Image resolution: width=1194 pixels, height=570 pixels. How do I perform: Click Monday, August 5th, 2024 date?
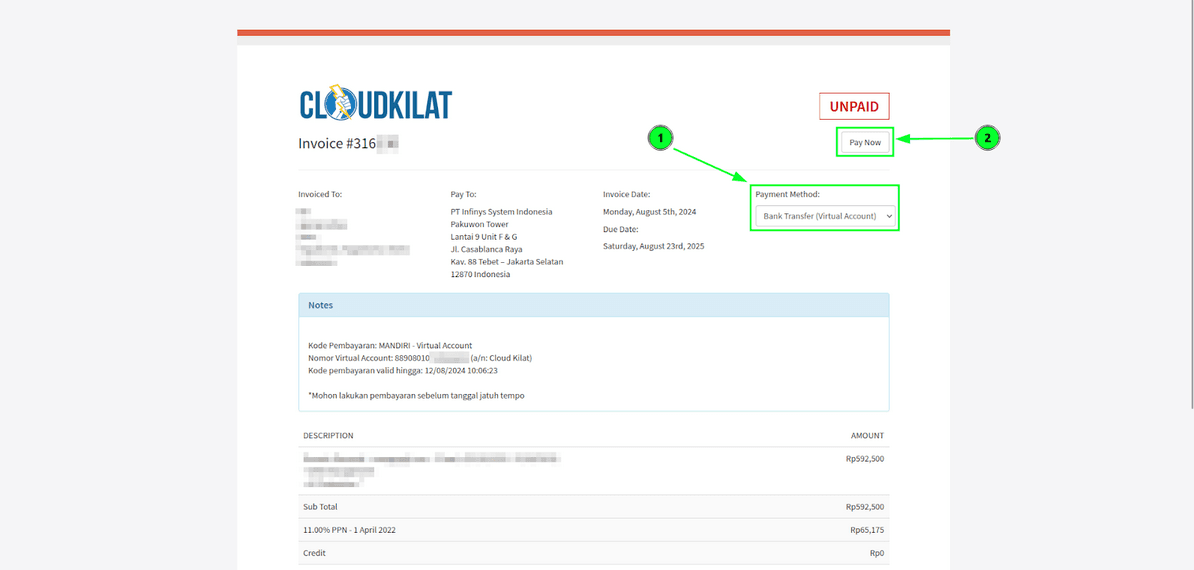650,212
